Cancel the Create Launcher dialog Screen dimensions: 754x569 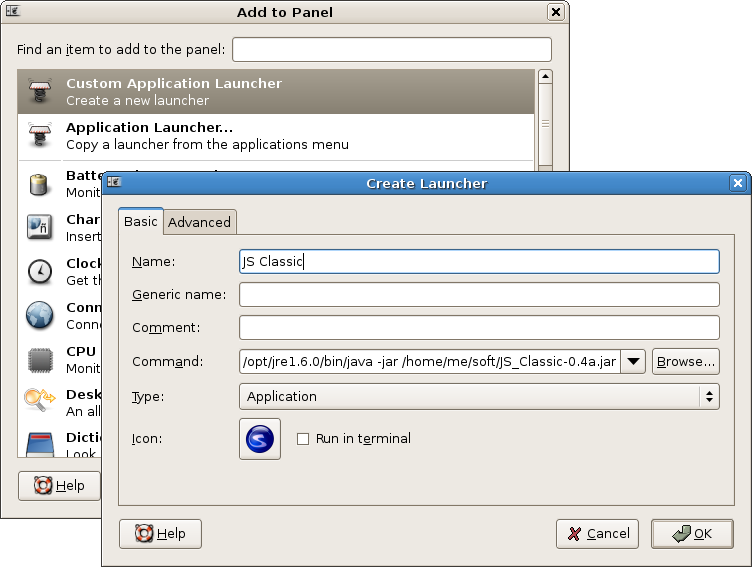click(x=597, y=533)
